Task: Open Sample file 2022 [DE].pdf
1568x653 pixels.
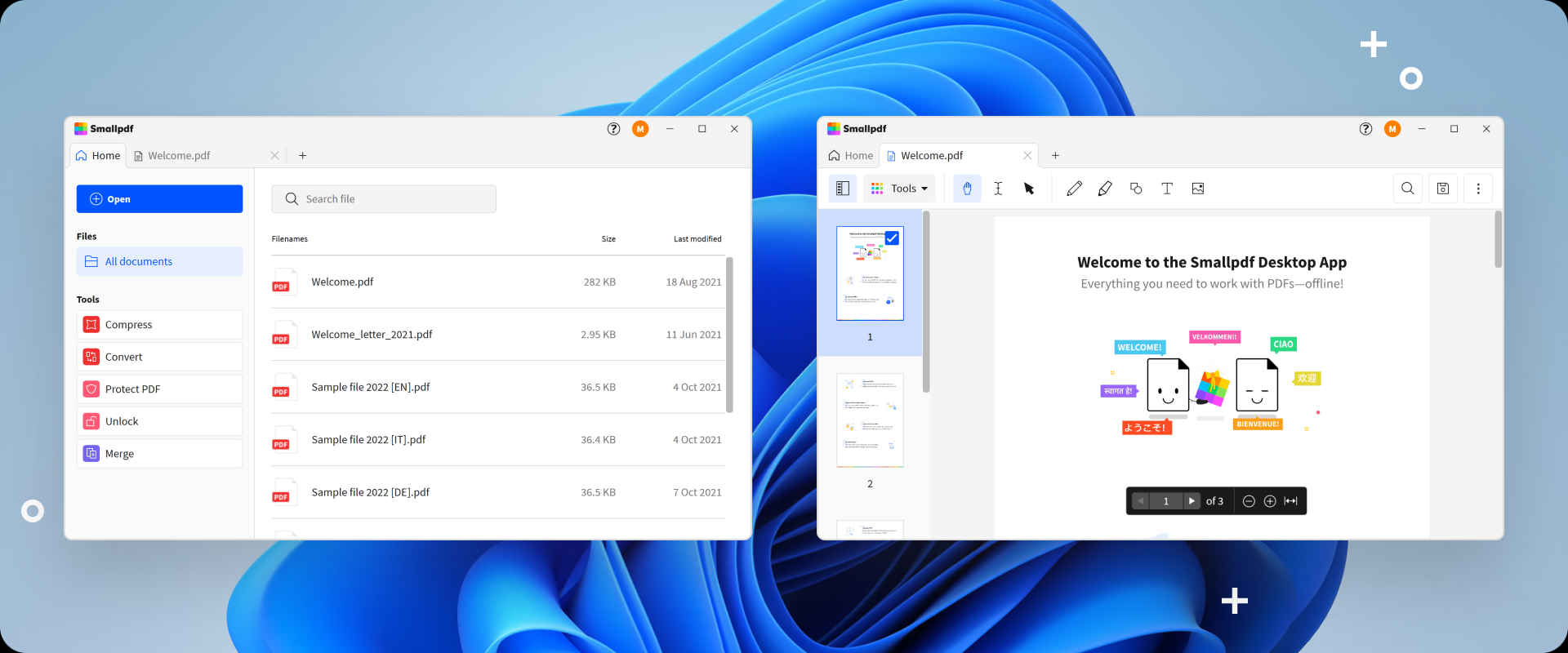Action: click(497, 492)
